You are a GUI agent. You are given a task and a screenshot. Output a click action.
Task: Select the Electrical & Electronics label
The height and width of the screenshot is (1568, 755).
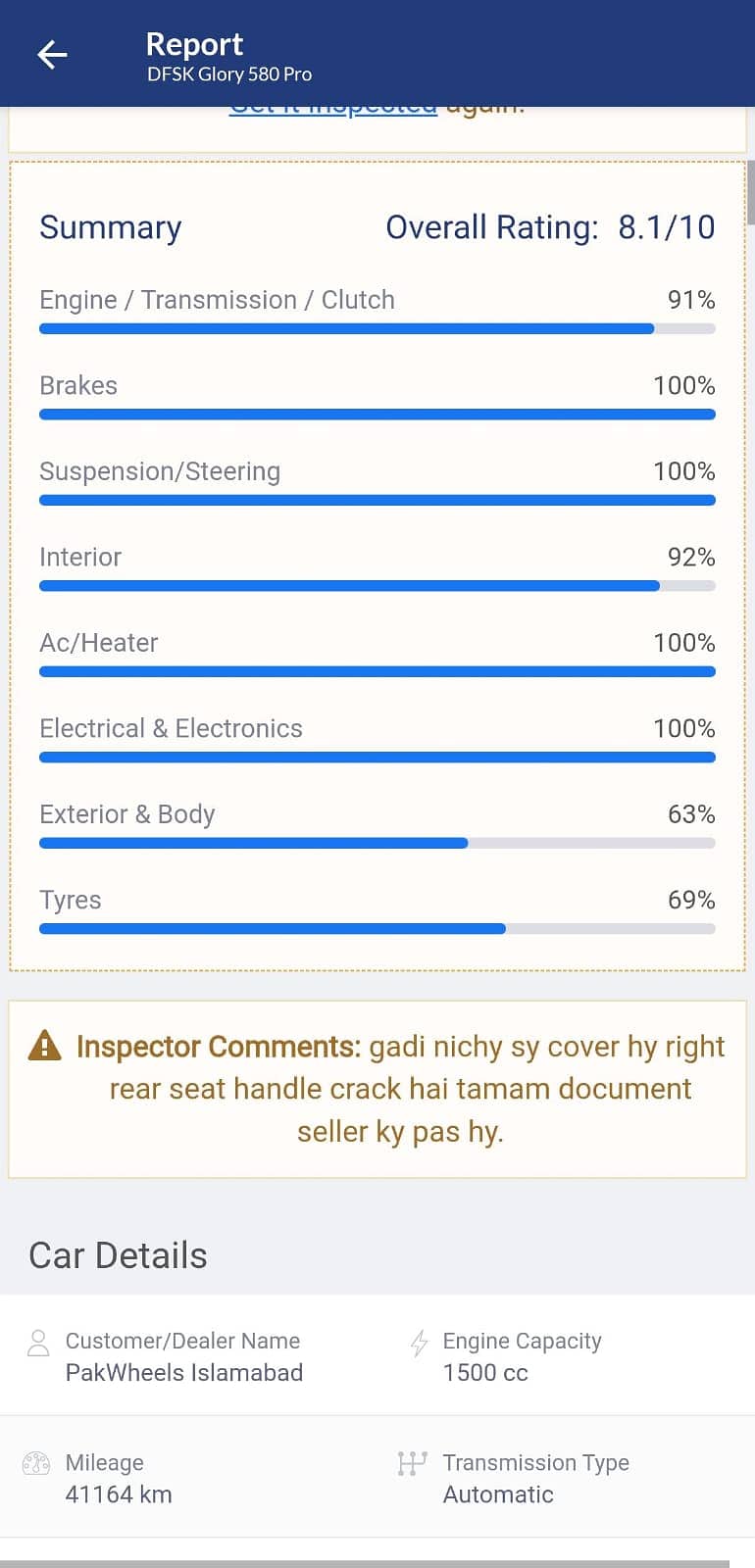172,728
